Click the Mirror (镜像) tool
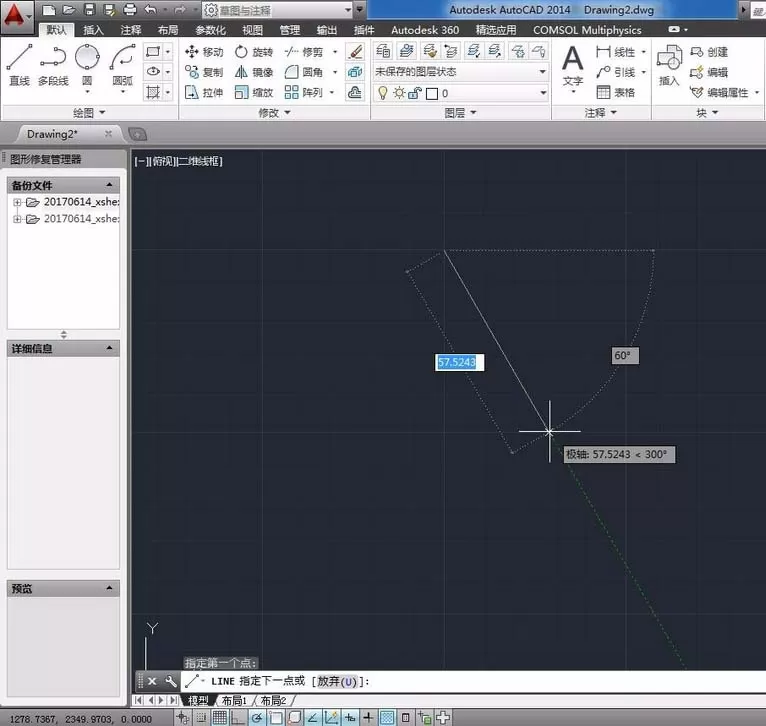The image size is (766, 726). point(254,72)
